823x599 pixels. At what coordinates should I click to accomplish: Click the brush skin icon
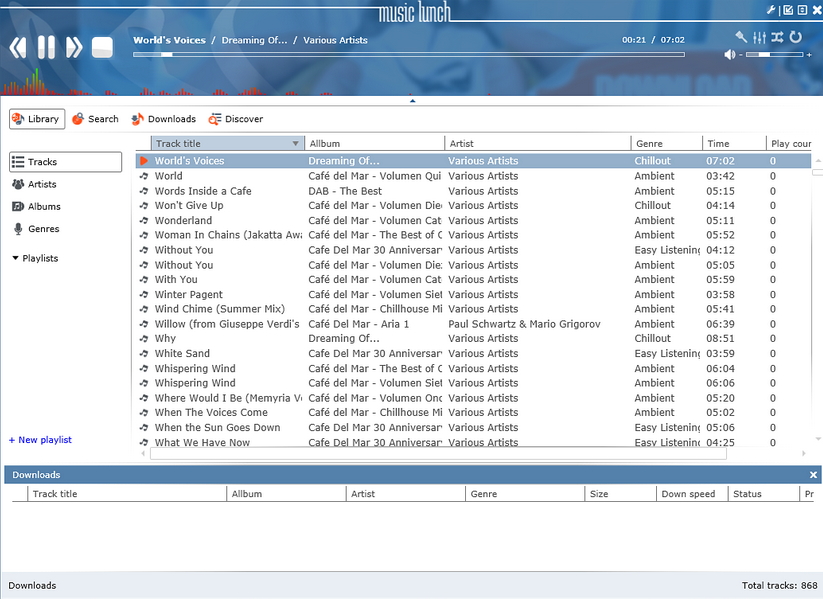(741, 37)
